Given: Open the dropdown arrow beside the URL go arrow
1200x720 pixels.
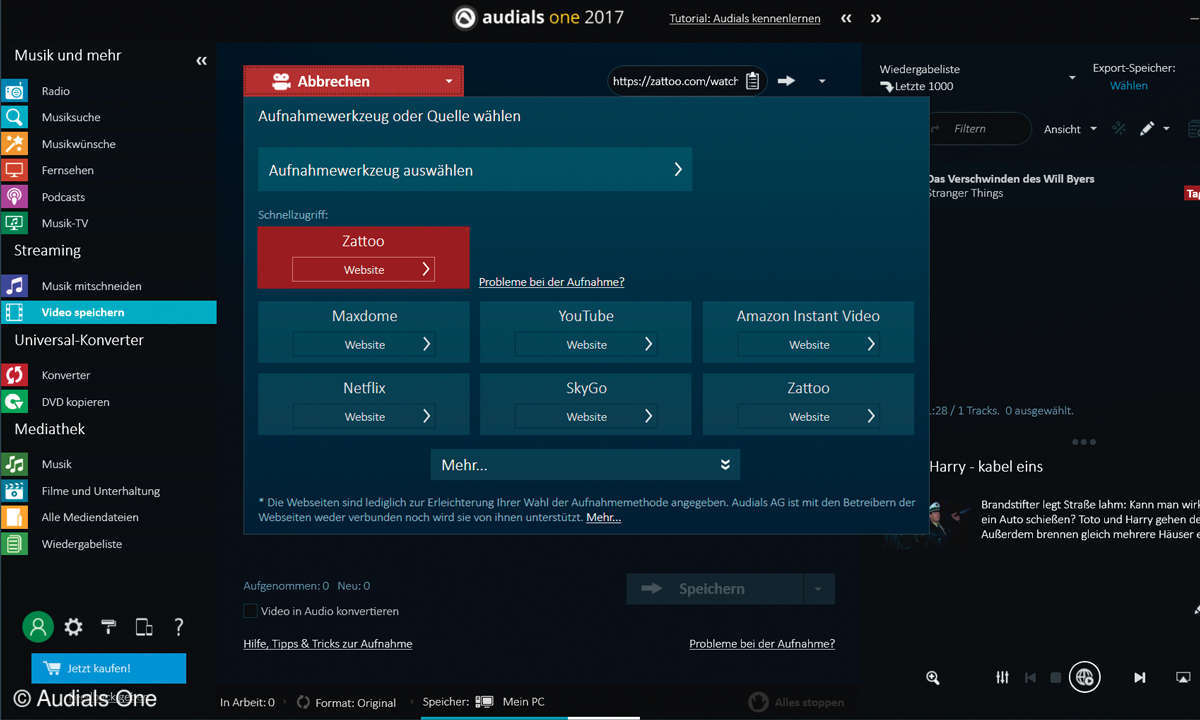Looking at the screenshot, I should (x=822, y=81).
